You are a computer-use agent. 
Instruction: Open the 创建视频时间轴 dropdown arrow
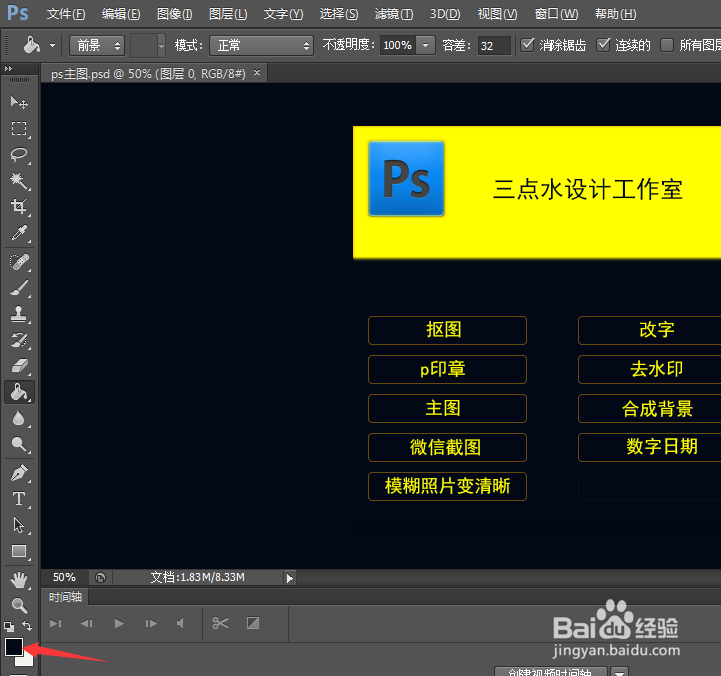click(x=619, y=672)
